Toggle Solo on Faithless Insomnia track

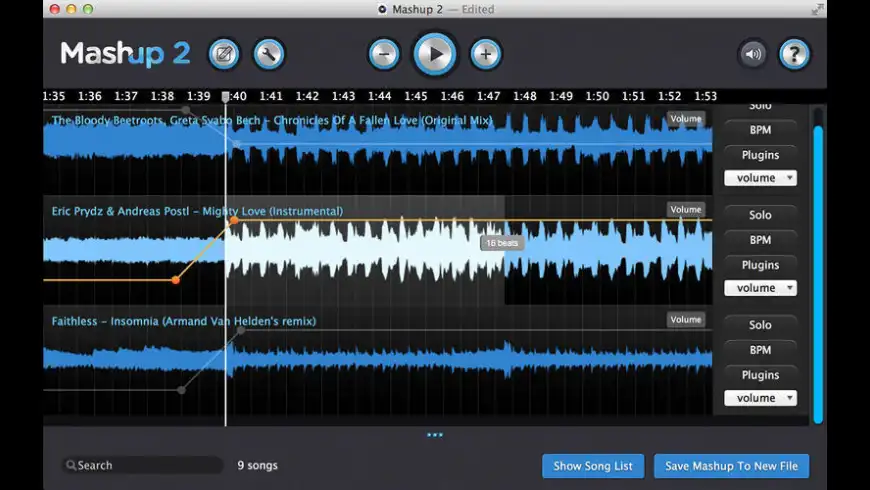760,325
